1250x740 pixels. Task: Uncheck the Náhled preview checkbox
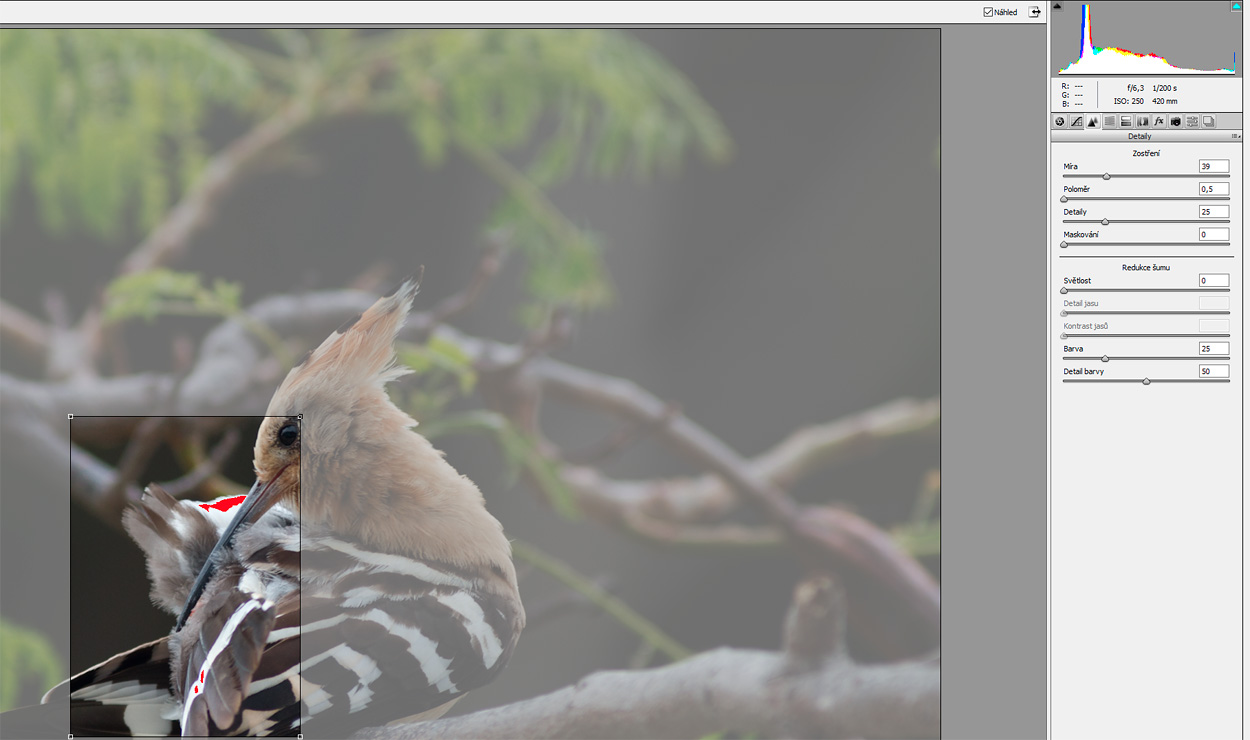click(x=988, y=12)
